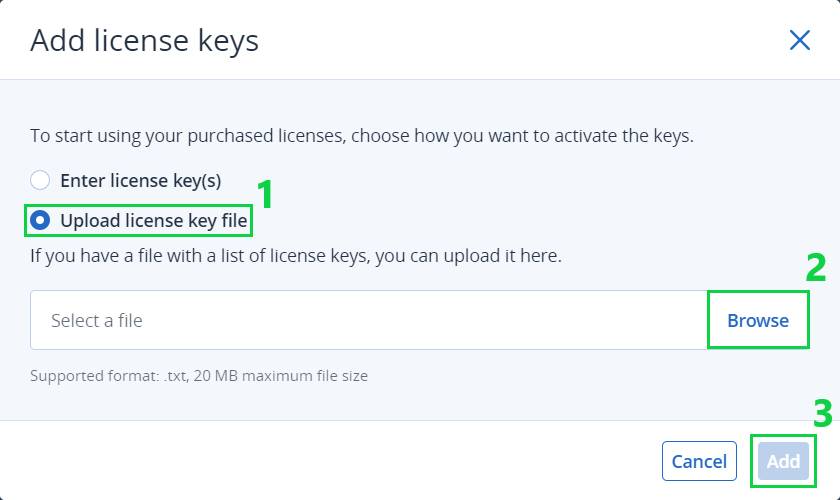
Task: Click the "Enter license key(s)" label text
Action: [140, 181]
